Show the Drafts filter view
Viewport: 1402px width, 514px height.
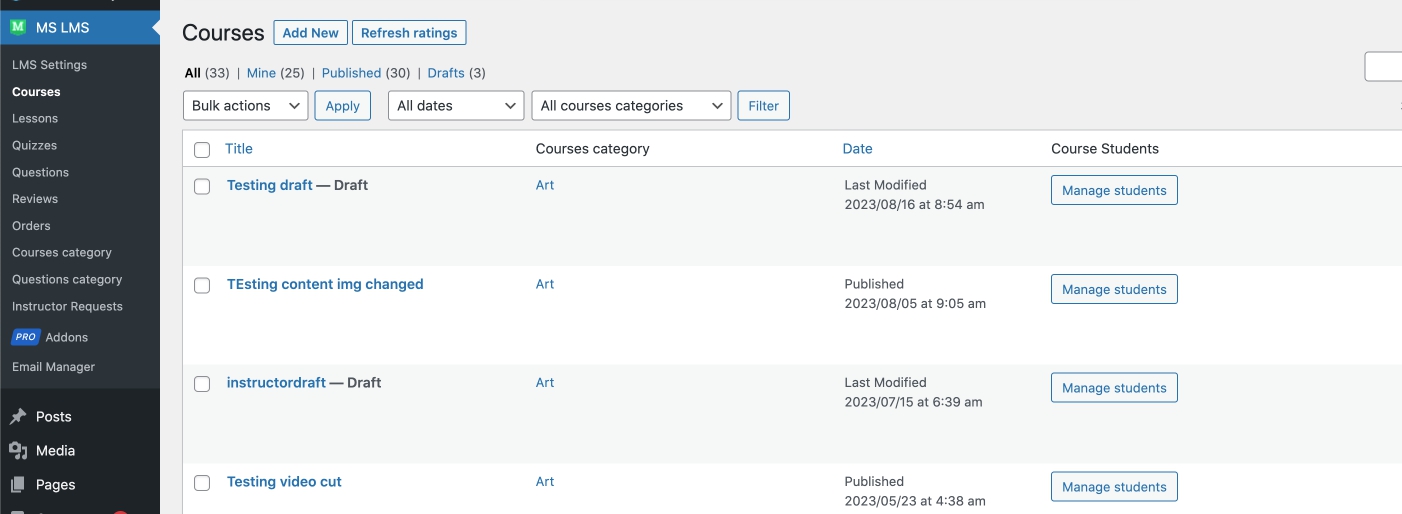tap(446, 73)
